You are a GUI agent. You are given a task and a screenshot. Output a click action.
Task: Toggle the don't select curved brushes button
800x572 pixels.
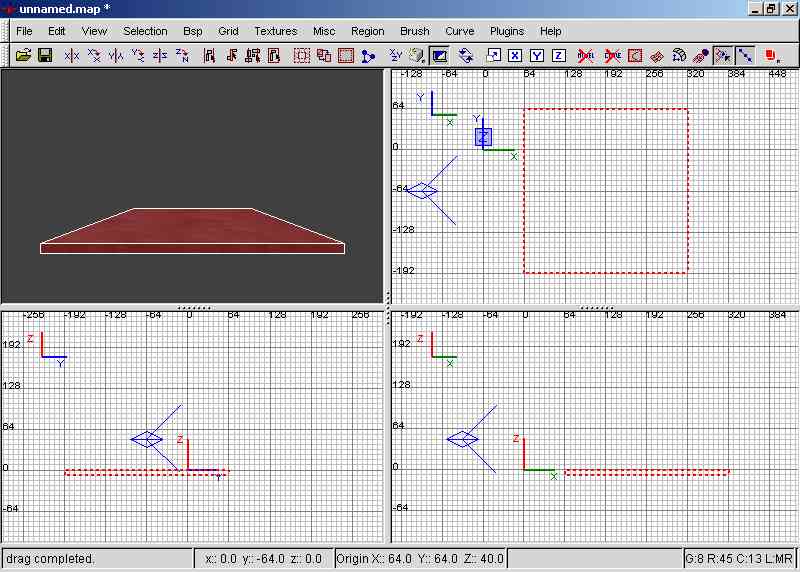tap(612, 56)
